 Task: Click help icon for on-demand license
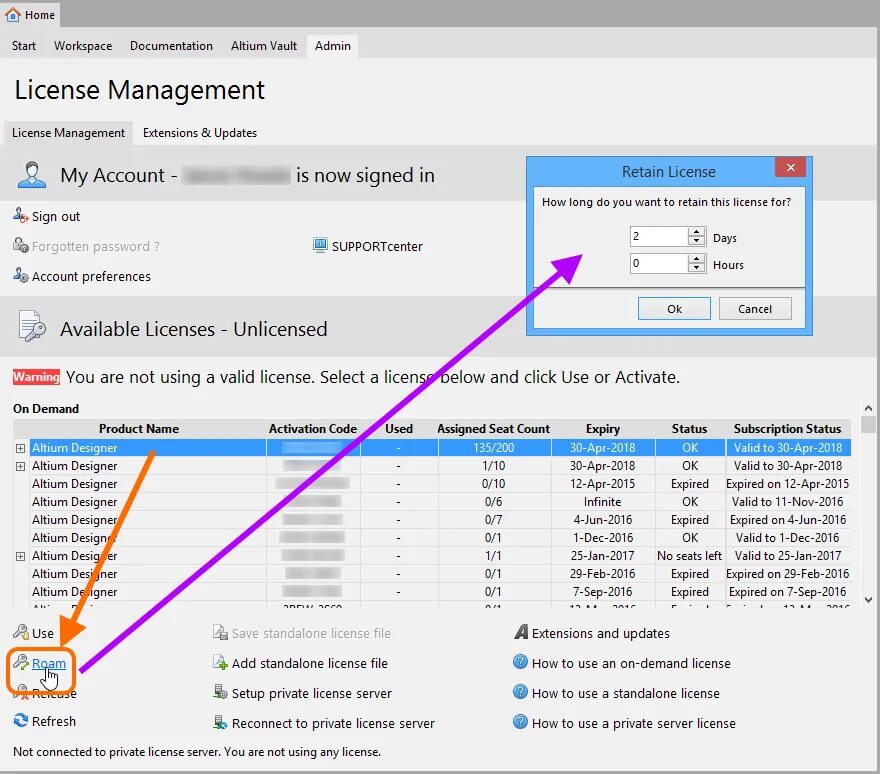[520, 662]
